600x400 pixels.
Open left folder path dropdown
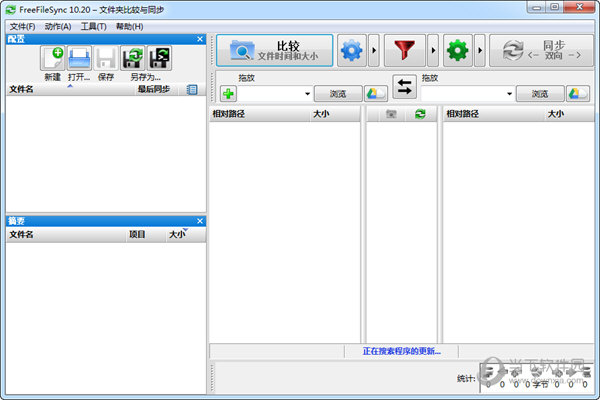pos(307,94)
